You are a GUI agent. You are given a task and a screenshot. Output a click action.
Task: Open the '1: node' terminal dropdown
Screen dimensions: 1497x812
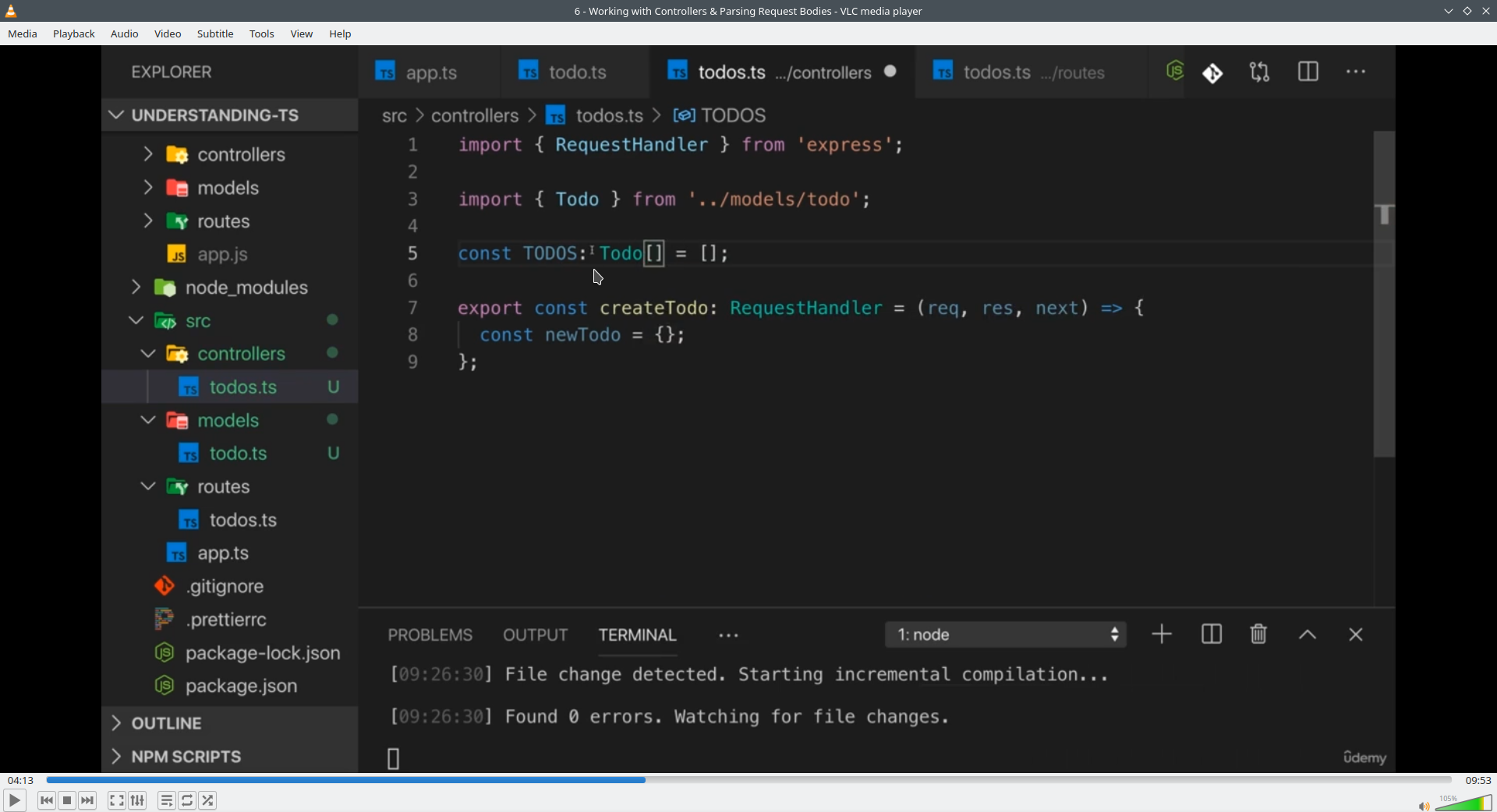pyautogui.click(x=1006, y=634)
